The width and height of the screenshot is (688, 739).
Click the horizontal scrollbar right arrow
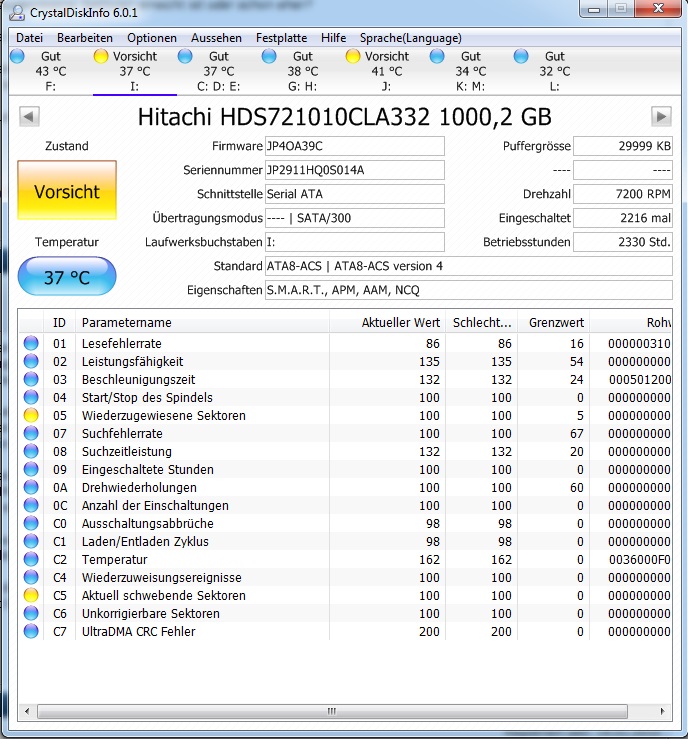662,711
